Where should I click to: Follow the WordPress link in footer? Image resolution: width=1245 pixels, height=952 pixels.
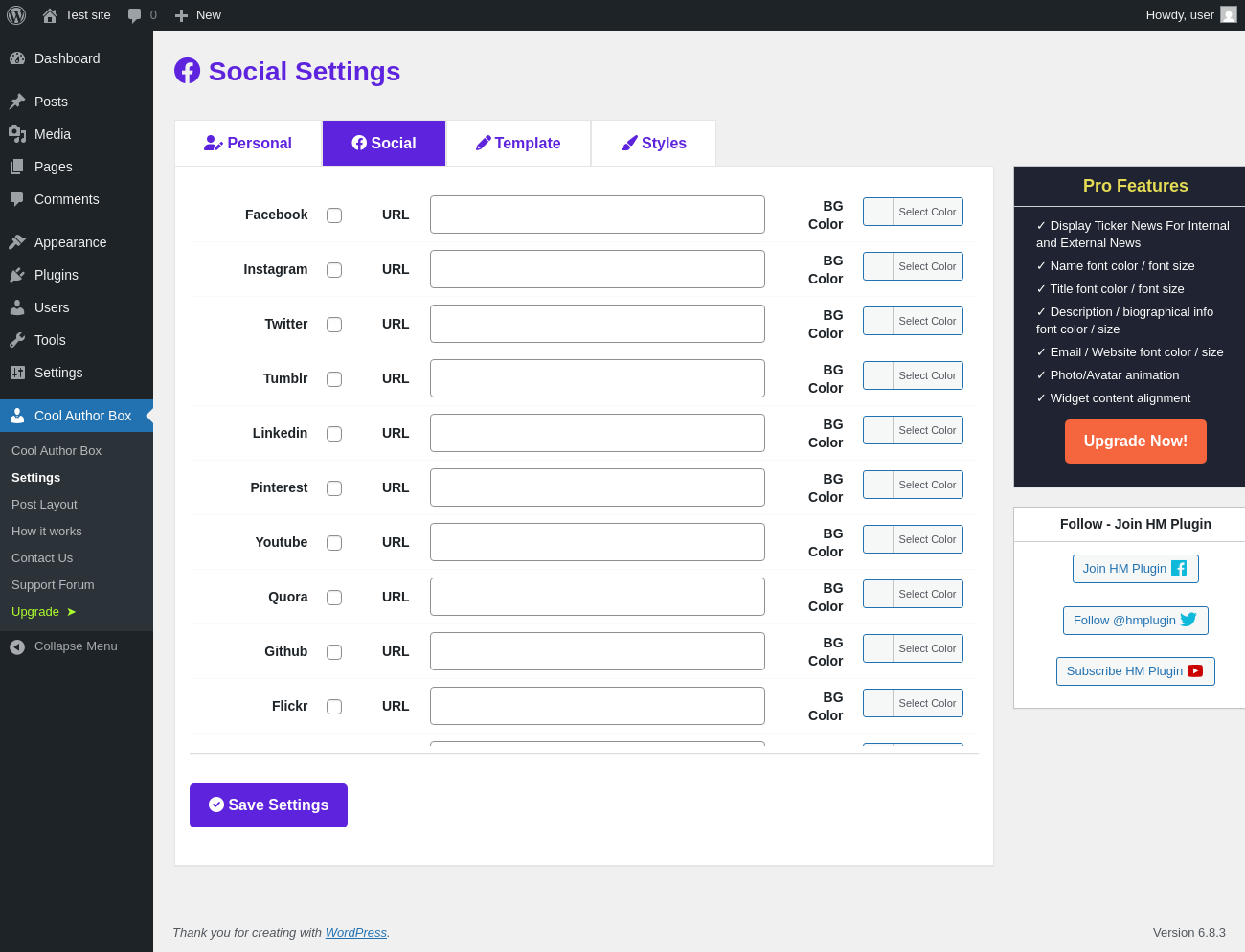tap(356, 933)
